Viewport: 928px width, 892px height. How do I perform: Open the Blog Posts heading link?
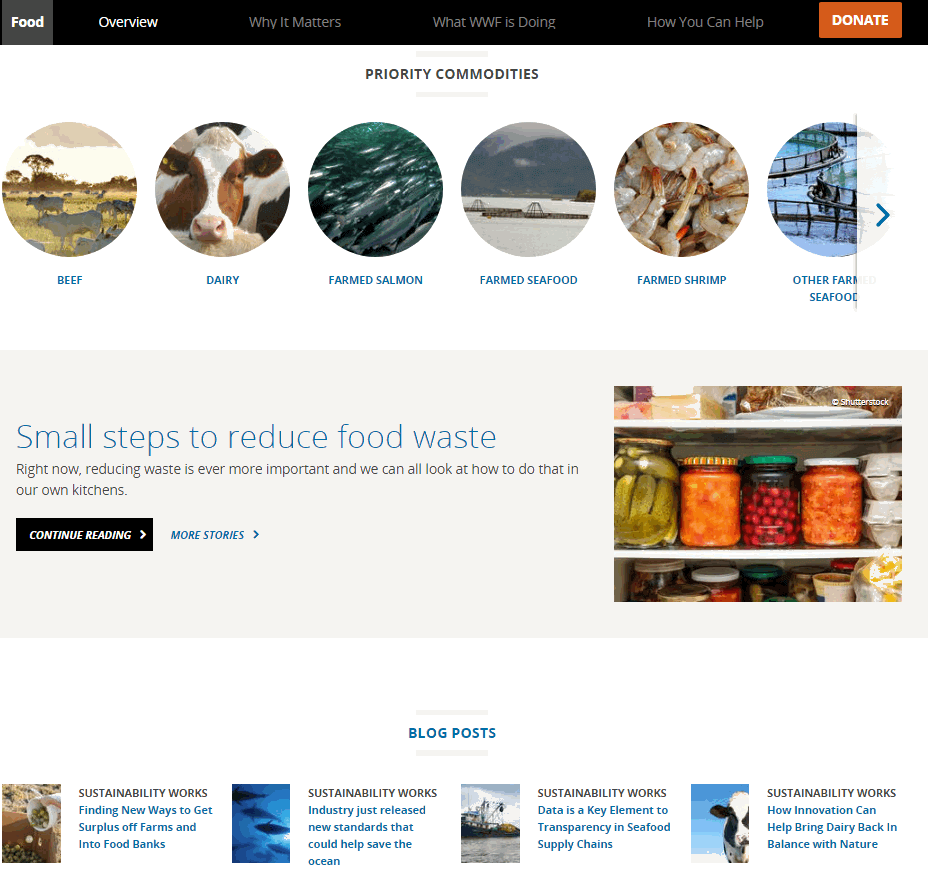pyautogui.click(x=452, y=733)
